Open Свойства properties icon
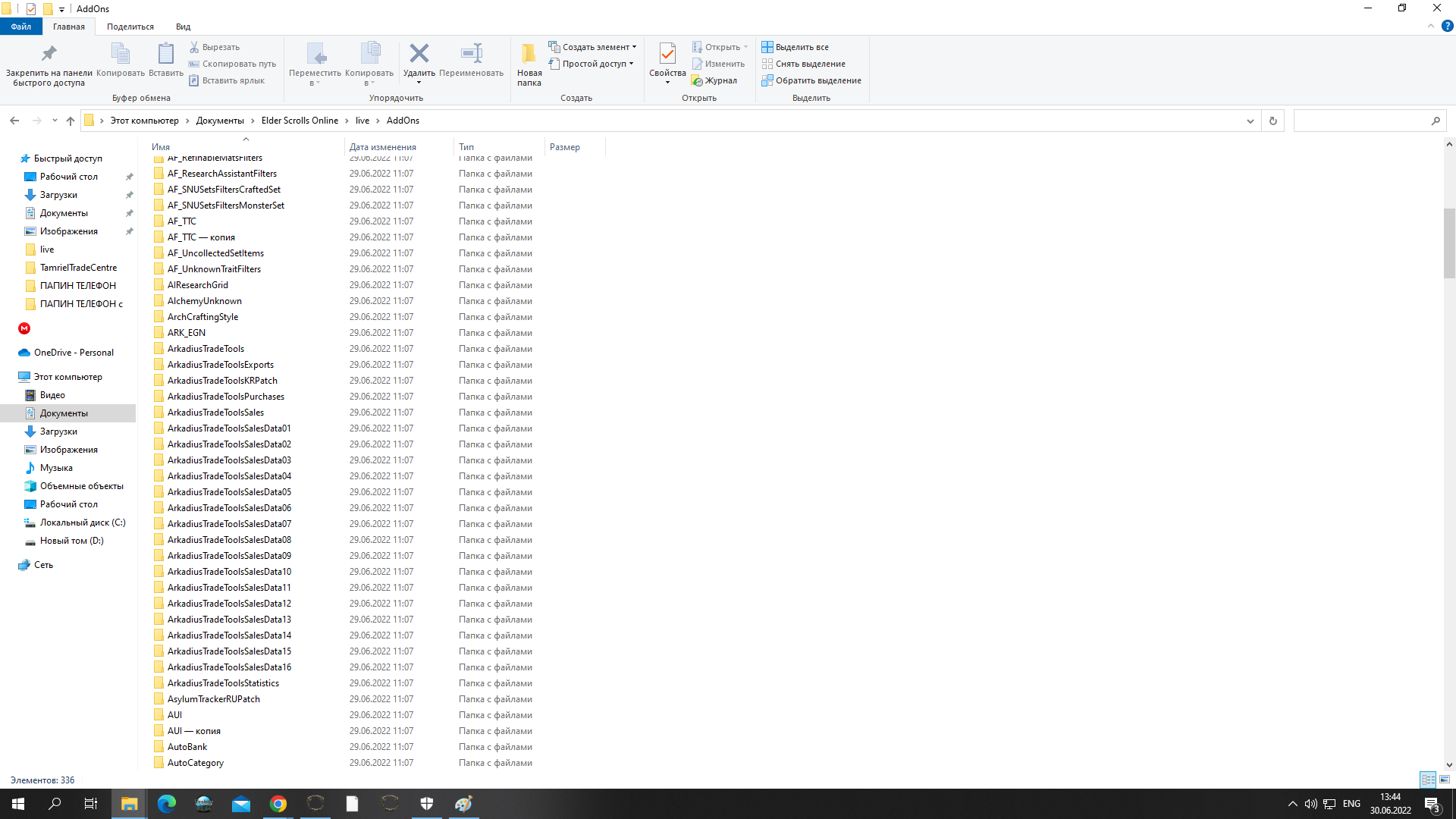Screen dimensions: 1456x819 click(x=667, y=54)
